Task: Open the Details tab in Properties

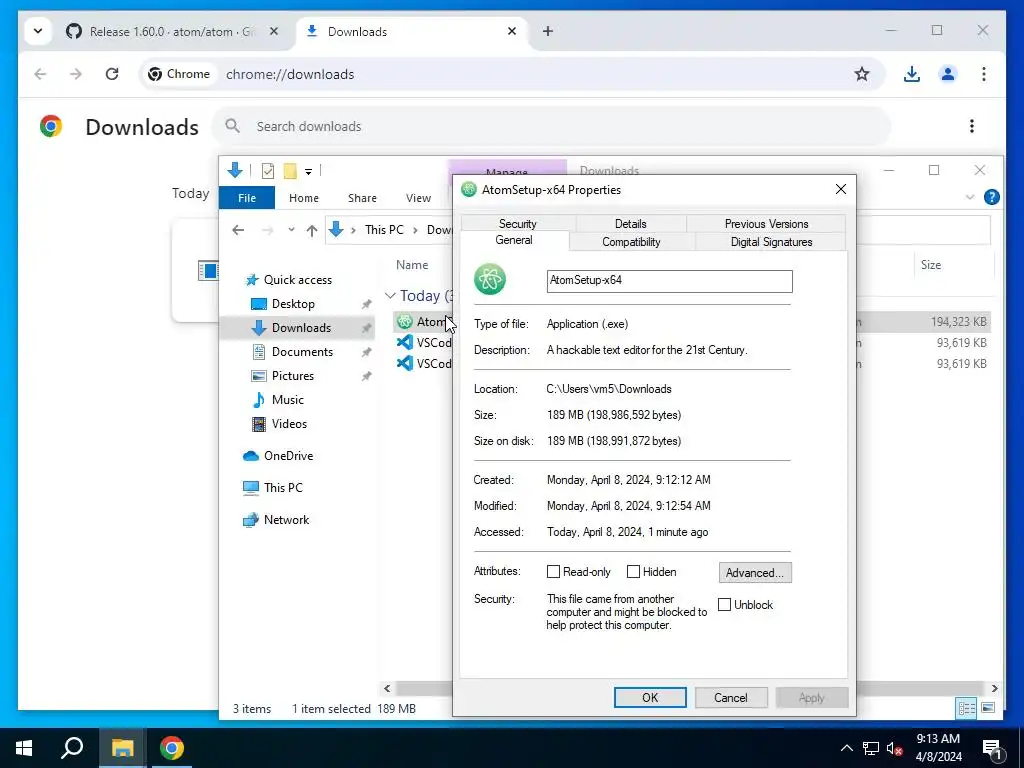Action: tap(630, 223)
